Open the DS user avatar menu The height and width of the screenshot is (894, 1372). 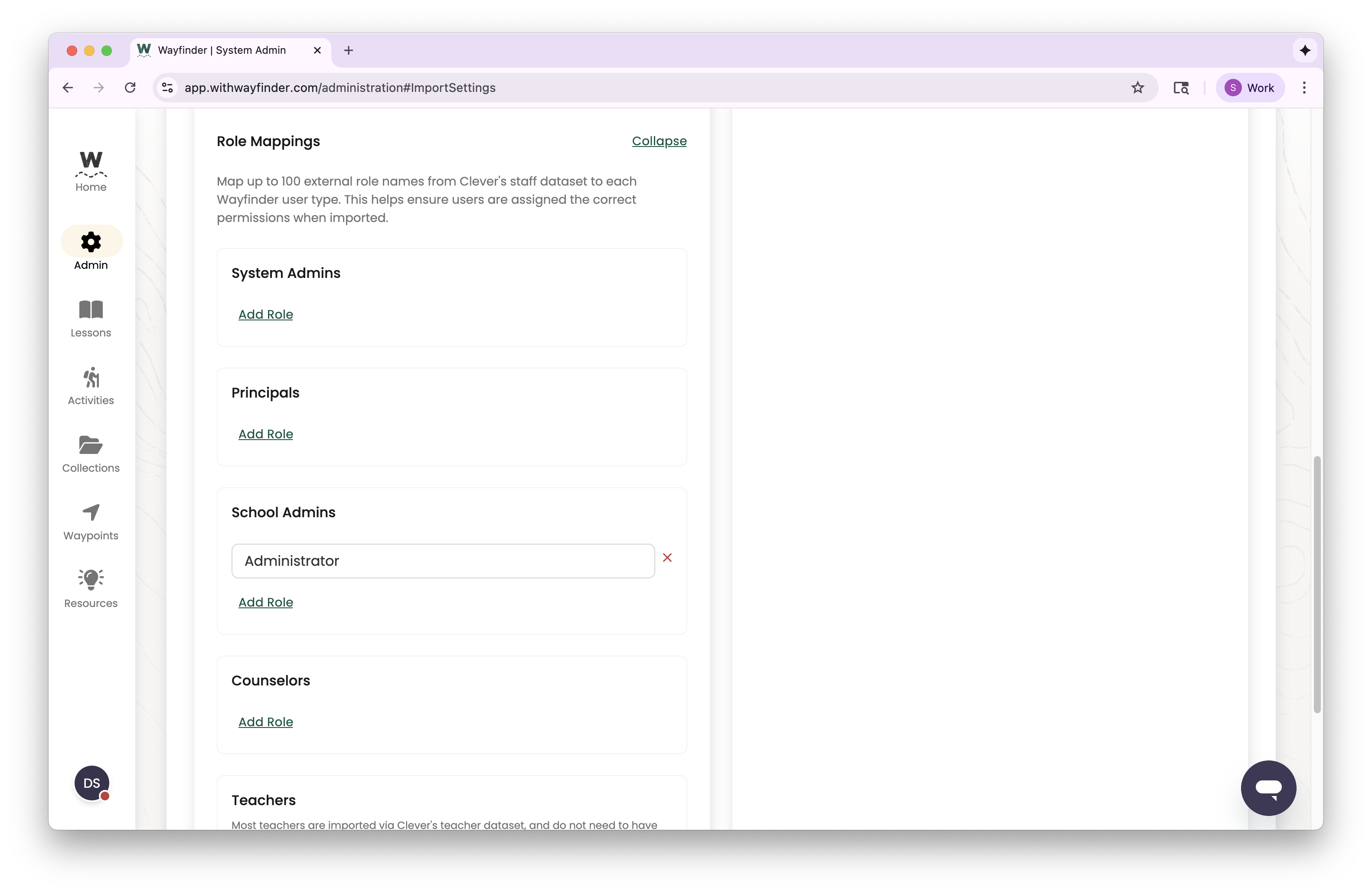tap(91, 783)
